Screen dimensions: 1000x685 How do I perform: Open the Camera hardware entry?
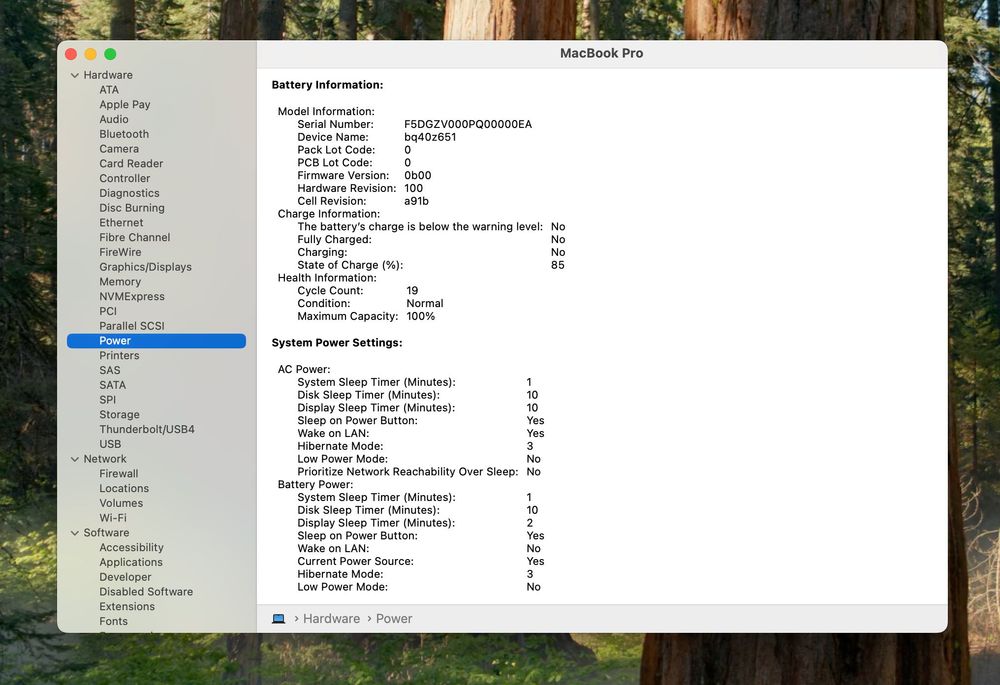click(x=119, y=149)
